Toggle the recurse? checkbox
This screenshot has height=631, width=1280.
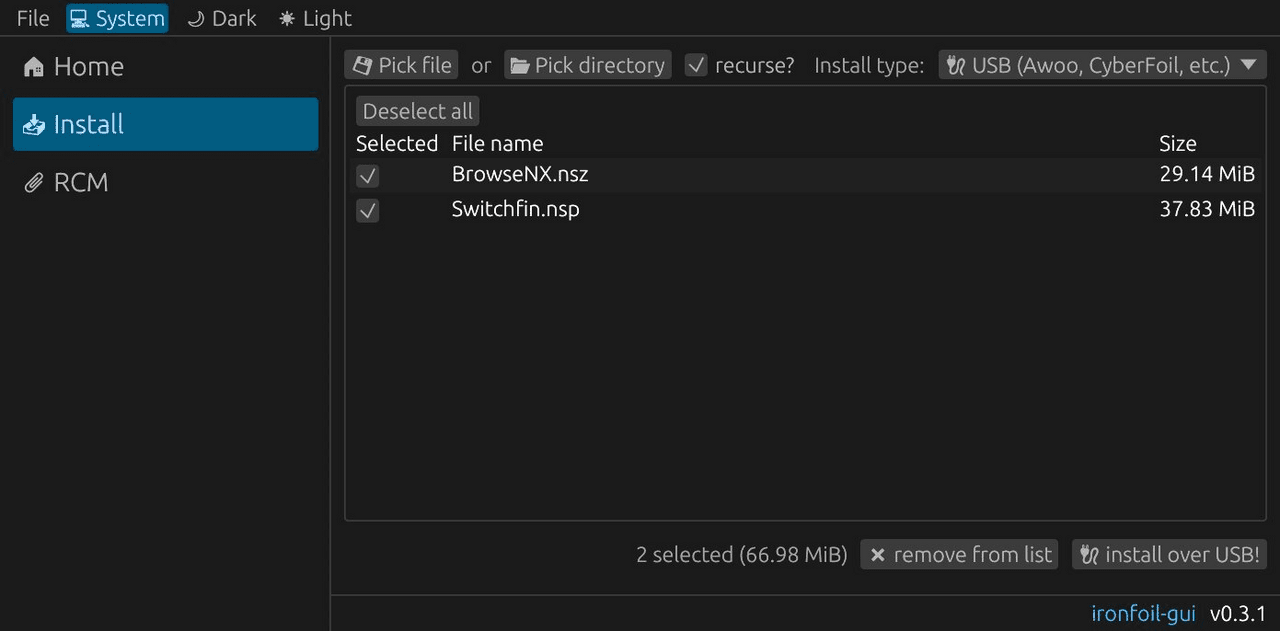pyautogui.click(x=696, y=65)
